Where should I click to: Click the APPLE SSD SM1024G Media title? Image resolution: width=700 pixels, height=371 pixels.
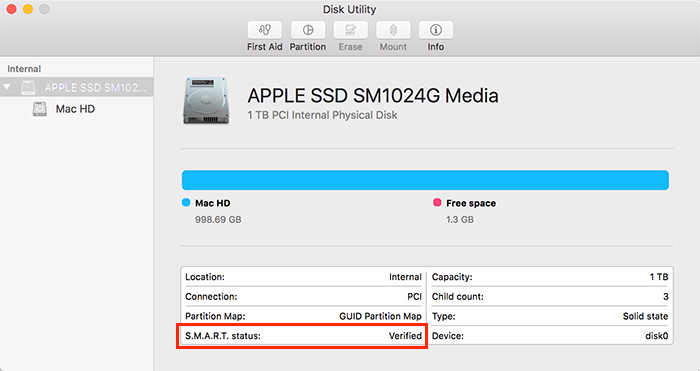tap(373, 96)
